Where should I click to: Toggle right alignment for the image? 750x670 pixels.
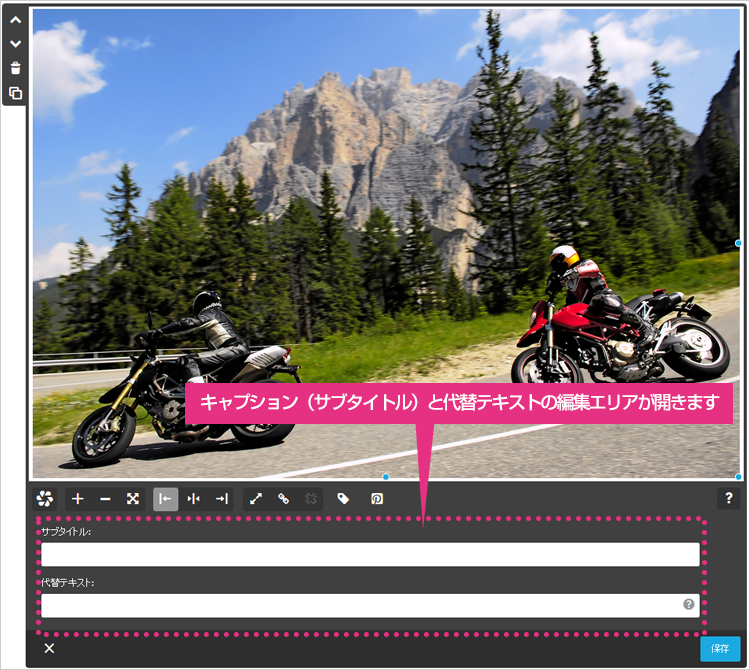click(221, 499)
